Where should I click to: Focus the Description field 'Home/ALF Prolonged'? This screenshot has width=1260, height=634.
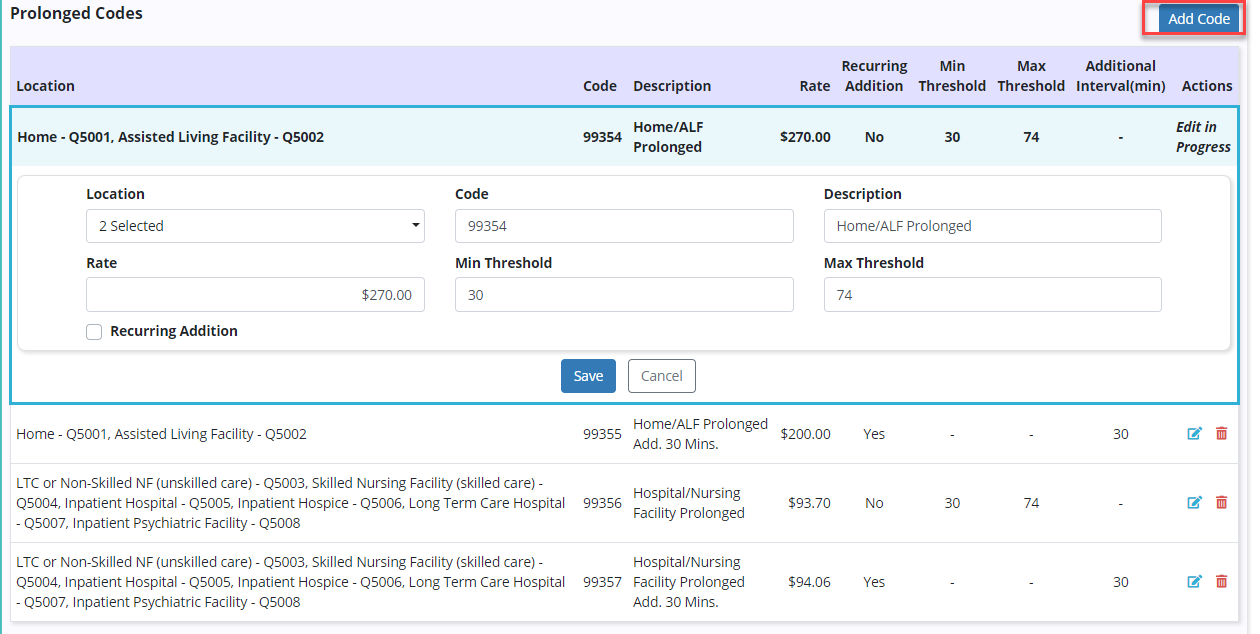[x=992, y=226]
